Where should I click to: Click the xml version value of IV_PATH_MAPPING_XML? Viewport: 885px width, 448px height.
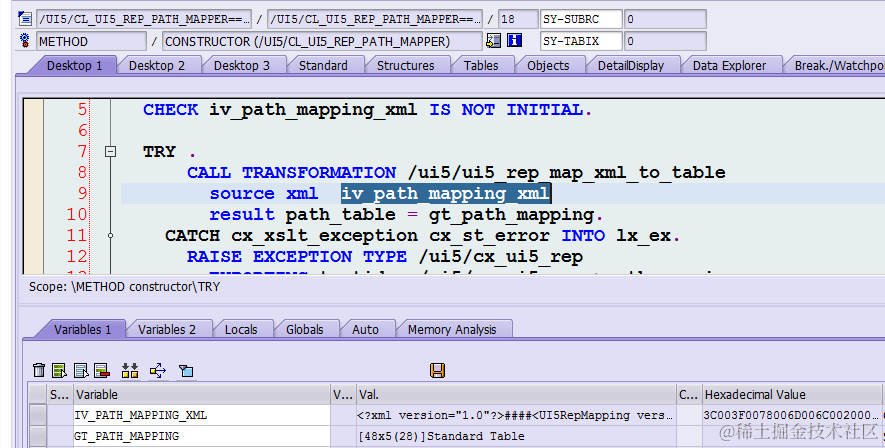(x=515, y=415)
